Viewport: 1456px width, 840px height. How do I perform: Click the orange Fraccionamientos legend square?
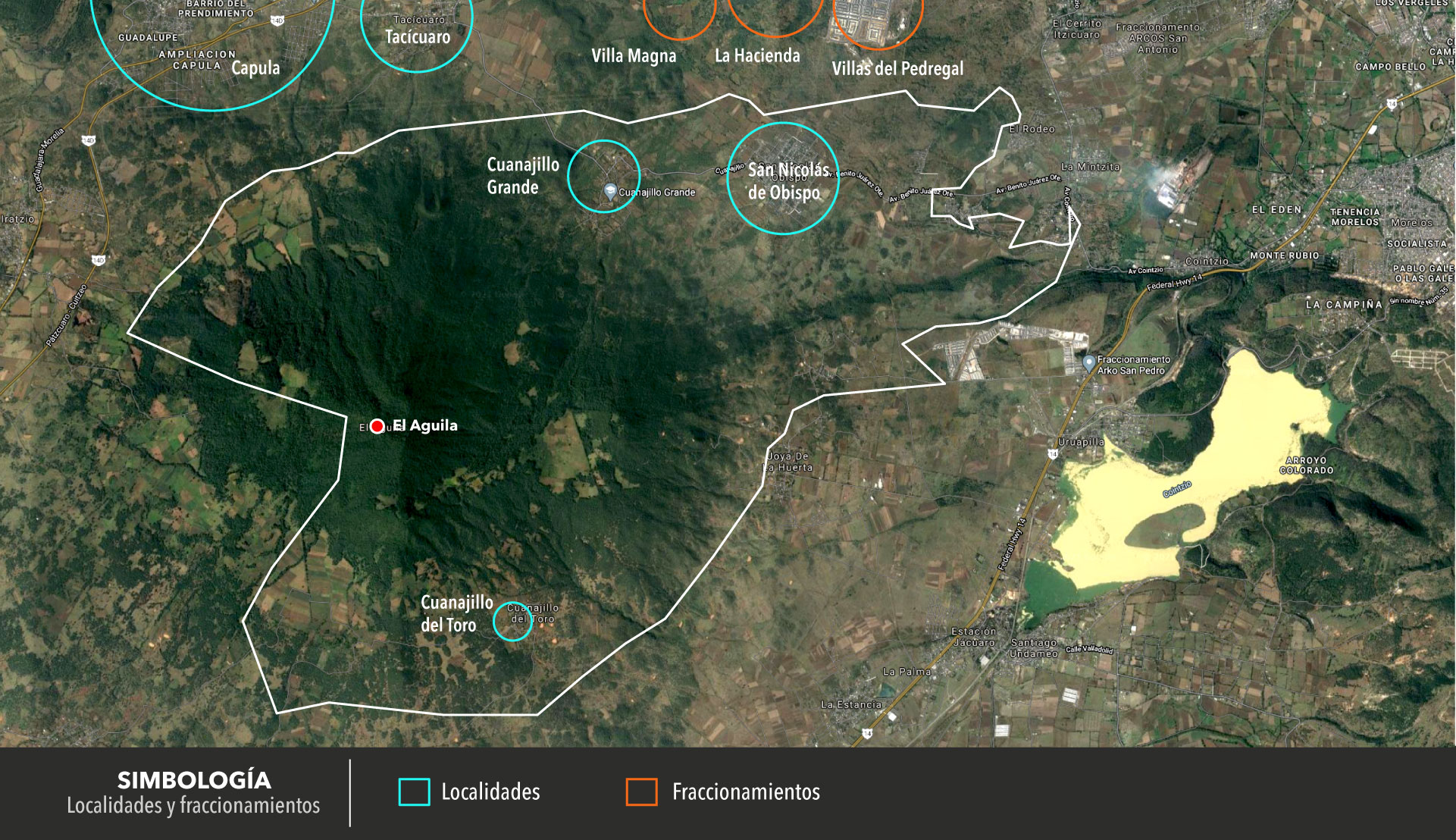pos(641,792)
